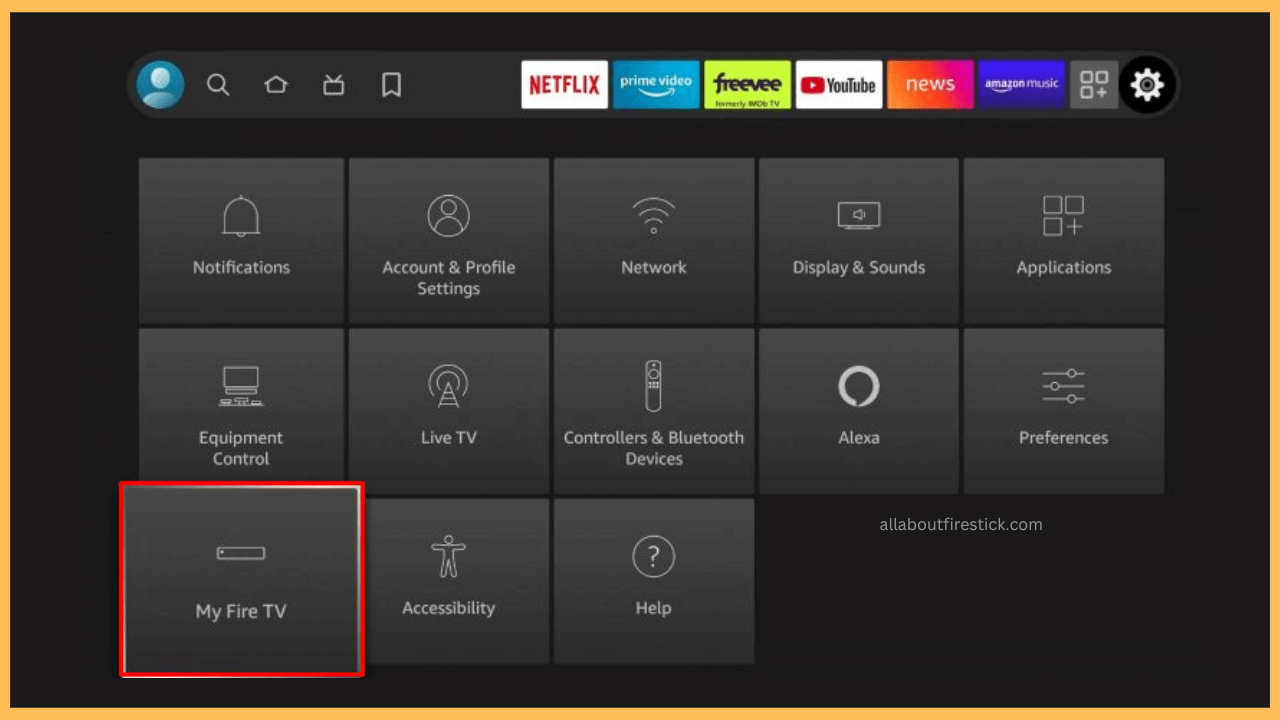Open the Alexa settings tile
The image size is (1280, 720).
click(858, 410)
